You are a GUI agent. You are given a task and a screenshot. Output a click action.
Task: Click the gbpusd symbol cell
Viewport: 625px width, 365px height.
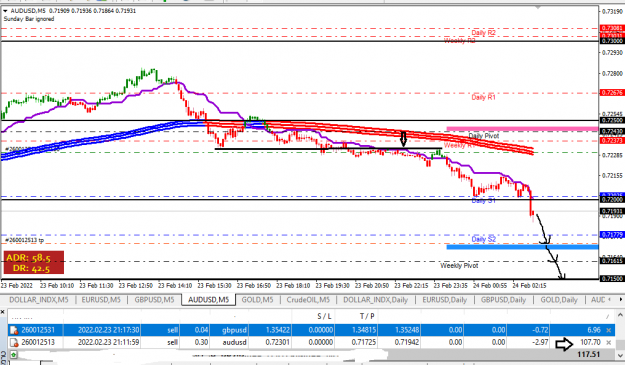[x=234, y=330]
